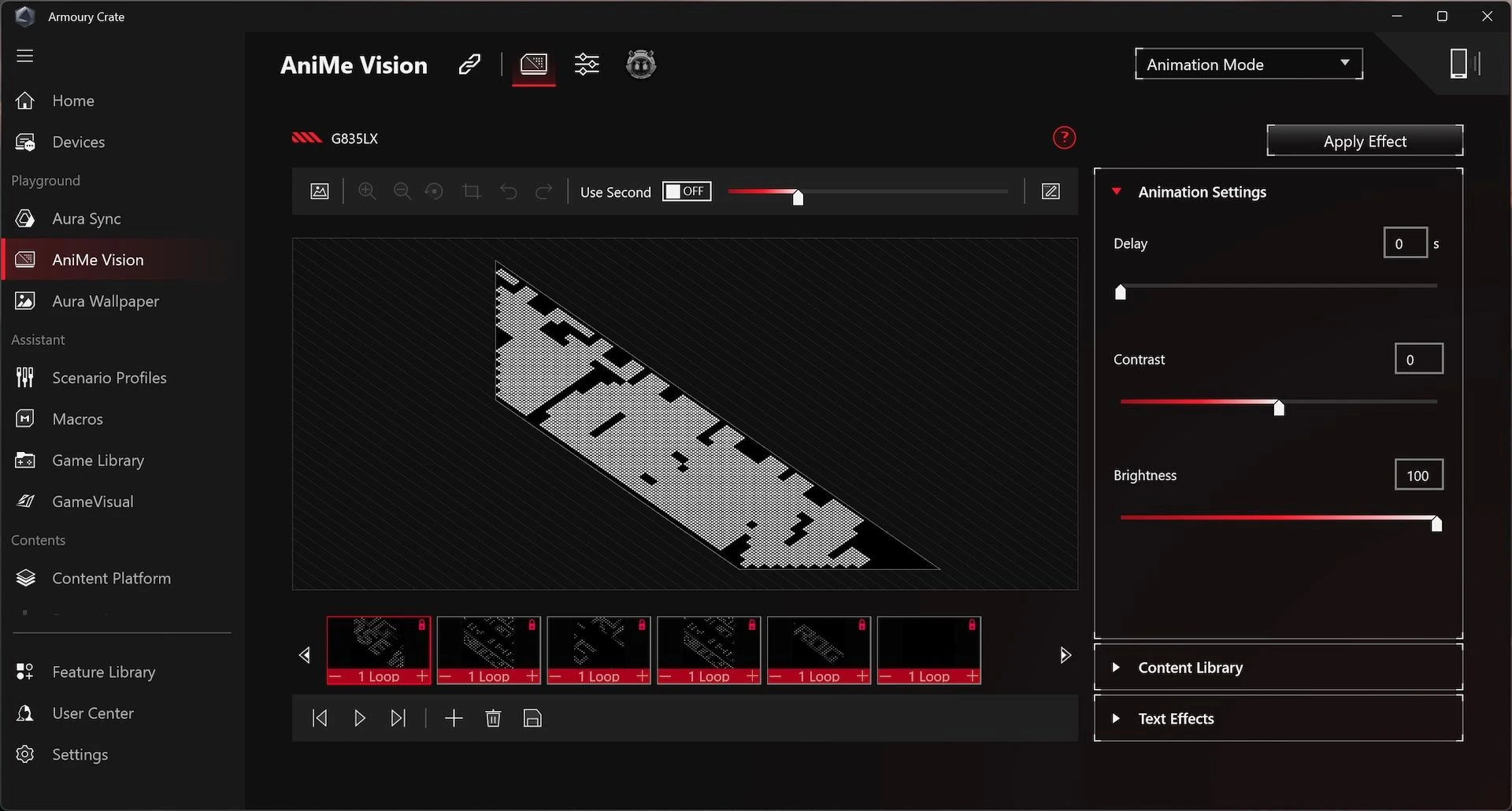Expand the Text Effects section

pos(1278,718)
